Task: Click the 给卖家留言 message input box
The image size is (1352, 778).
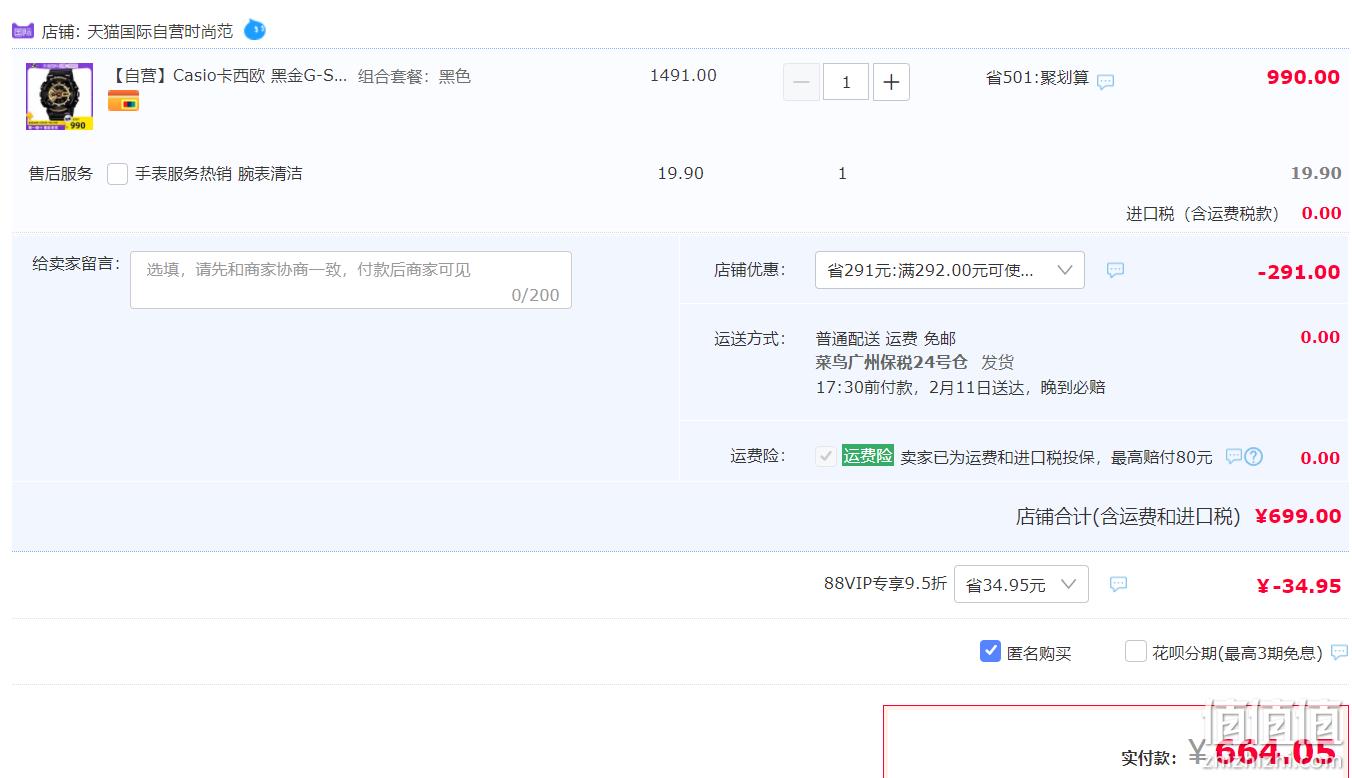Action: coord(351,280)
